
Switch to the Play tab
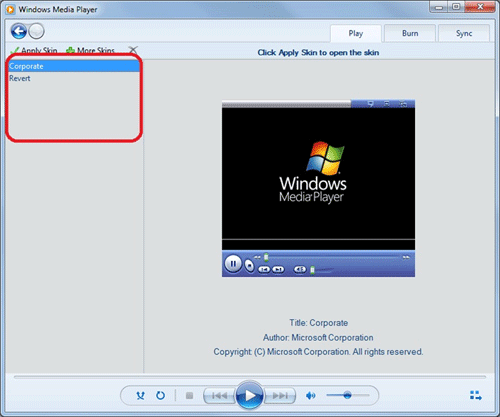[356, 33]
